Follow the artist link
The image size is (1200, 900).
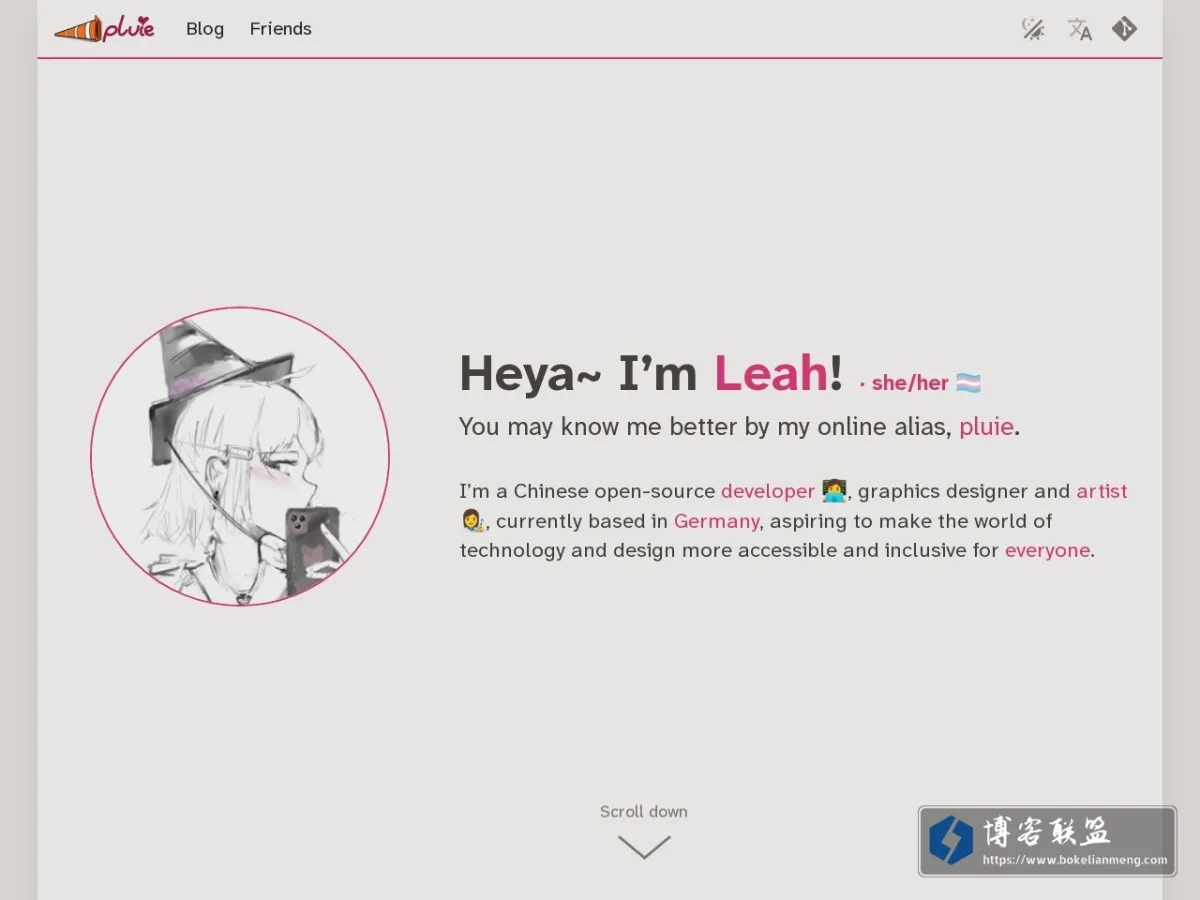click(1102, 491)
